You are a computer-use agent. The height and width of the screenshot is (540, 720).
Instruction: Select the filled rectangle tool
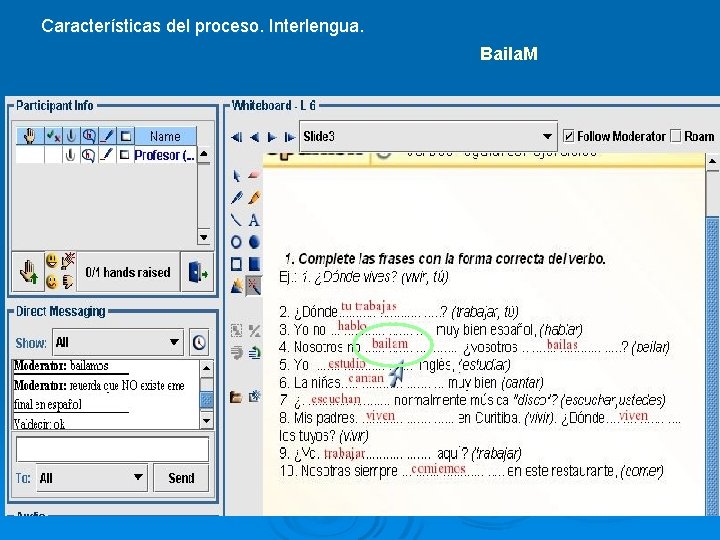tap(254, 264)
